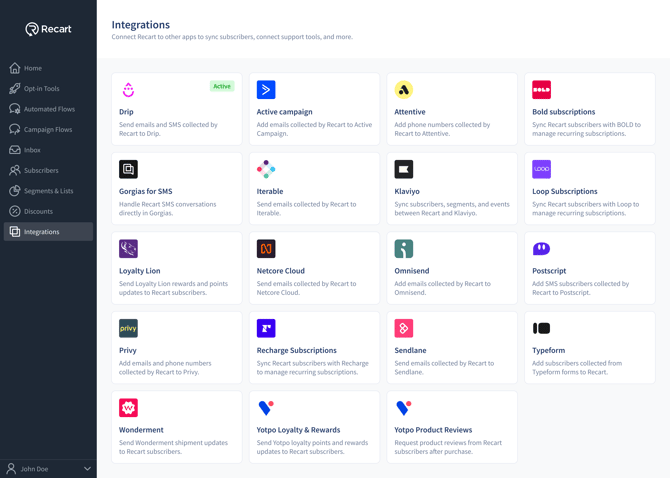
Task: Expand the John Doe account chevron
Action: 87,469
